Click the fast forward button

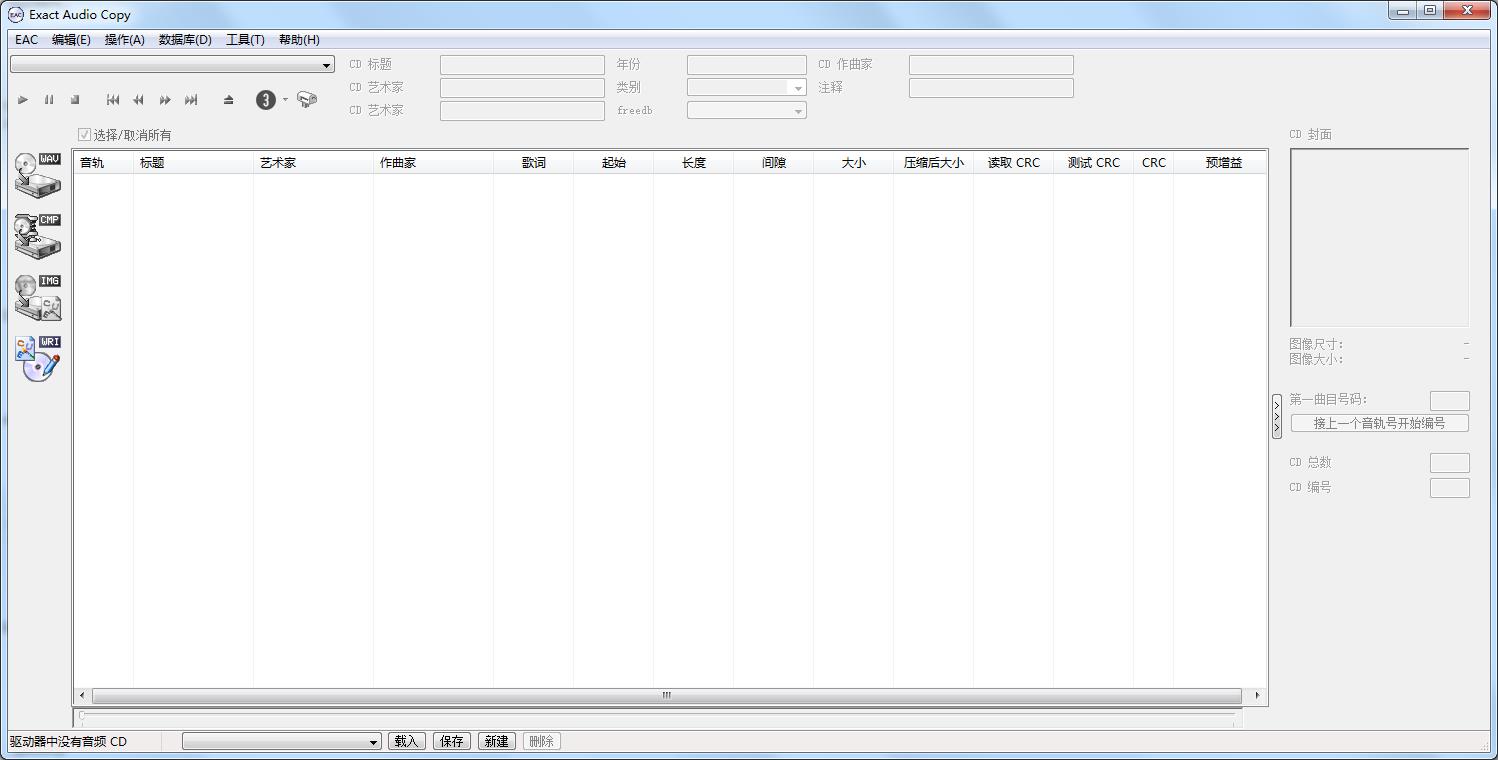pyautogui.click(x=165, y=100)
